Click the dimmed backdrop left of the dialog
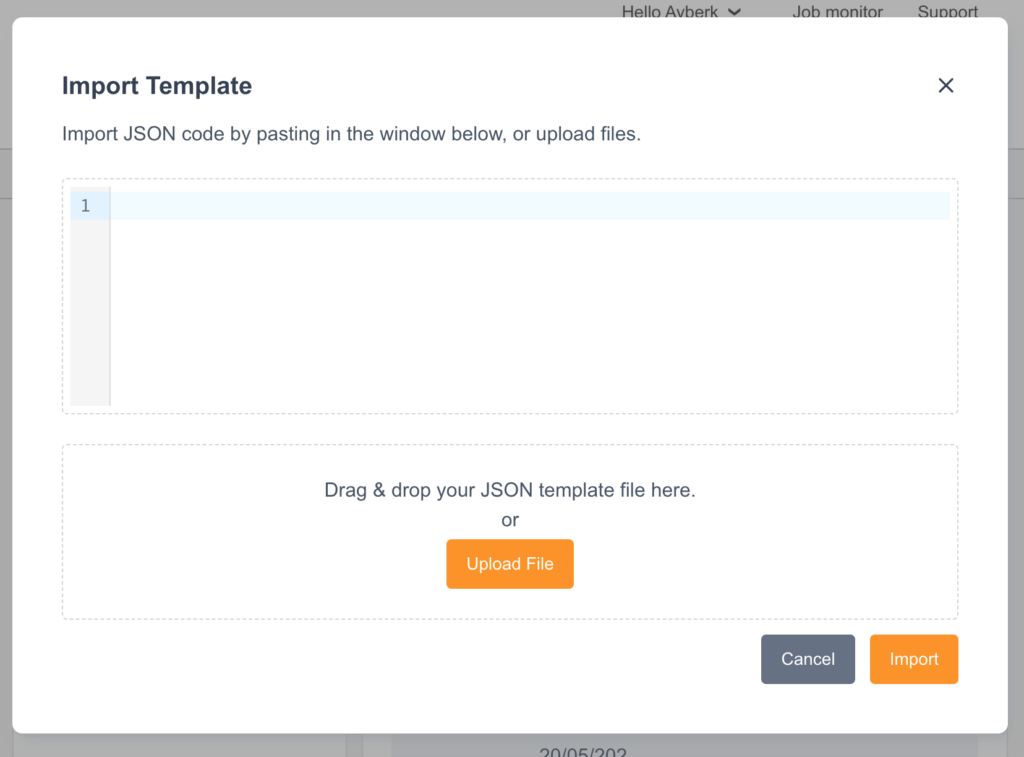 [5, 400]
